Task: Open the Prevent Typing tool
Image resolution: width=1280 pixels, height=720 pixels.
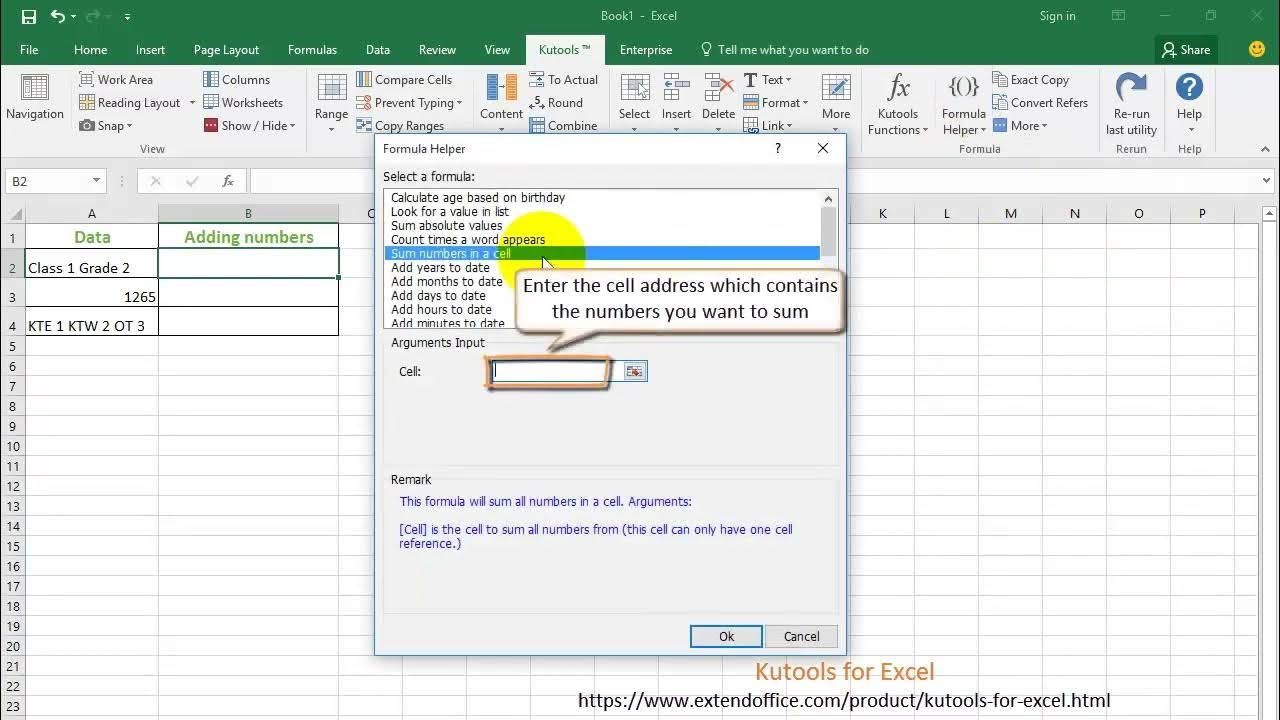Action: click(409, 102)
